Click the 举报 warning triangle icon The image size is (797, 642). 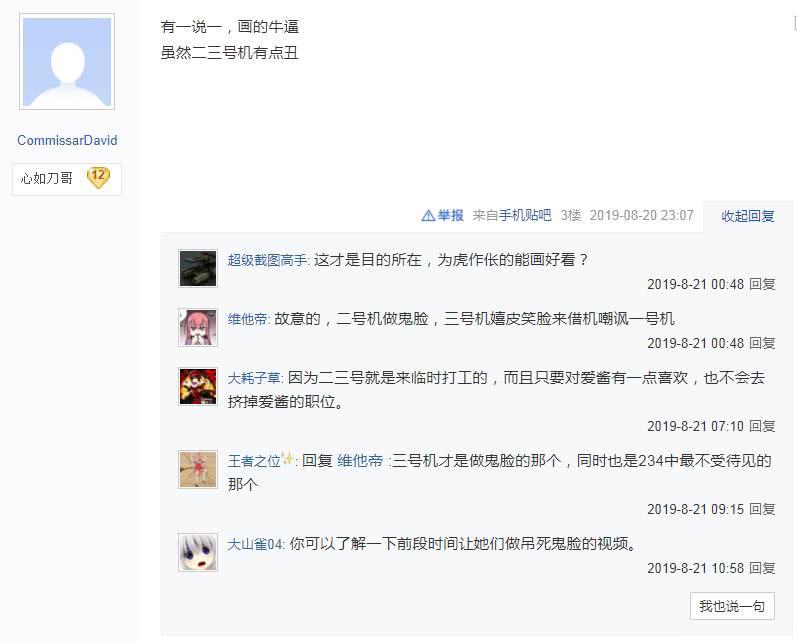pyautogui.click(x=428, y=216)
